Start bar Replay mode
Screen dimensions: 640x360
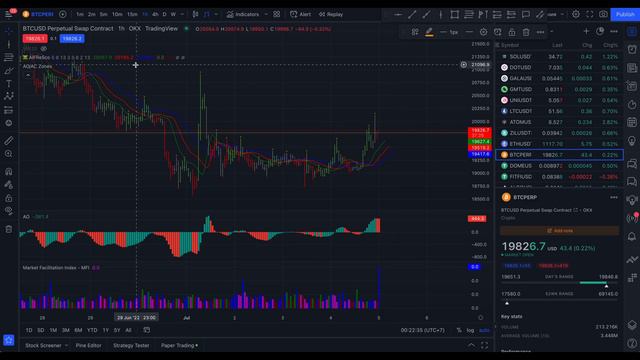(331, 14)
